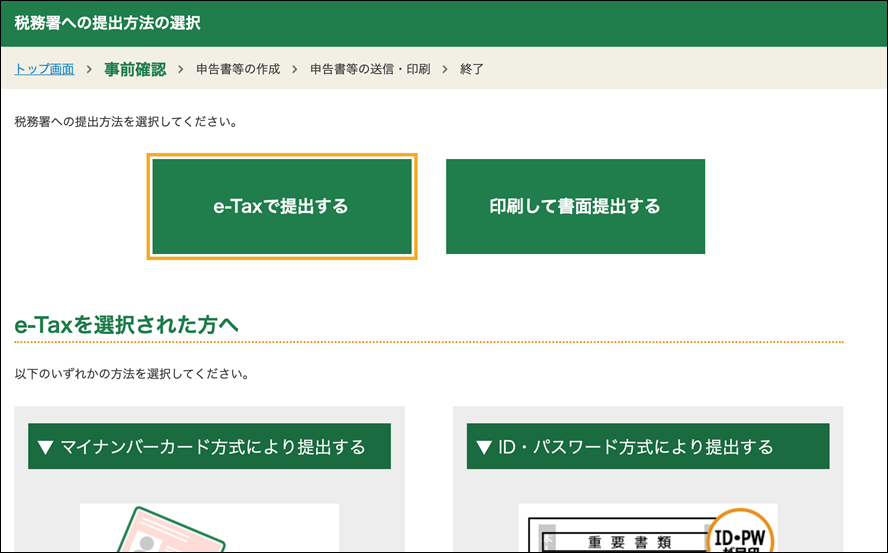Click the My Number card illustration

click(x=210, y=528)
